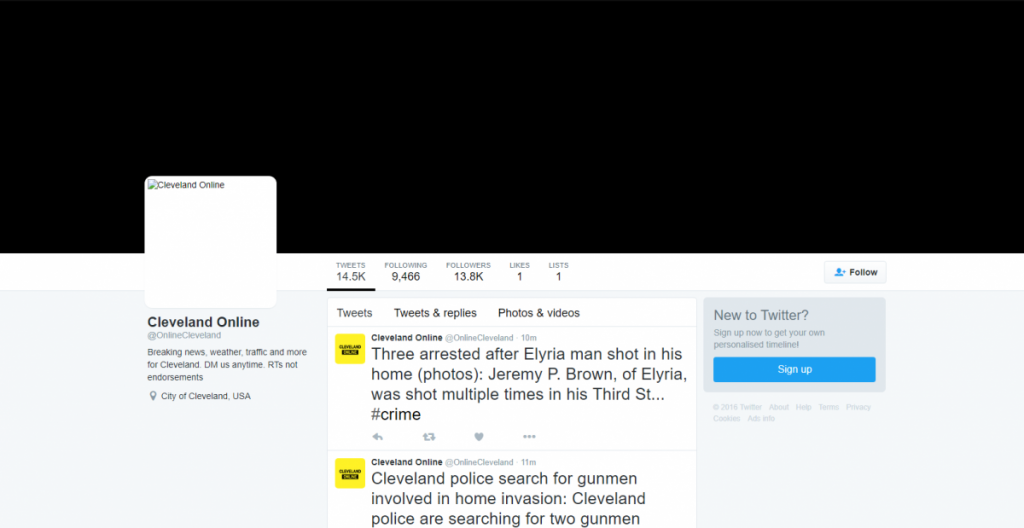Click Cleveland Online name on the 11m tweet
This screenshot has height=528, width=1024.
(407, 462)
